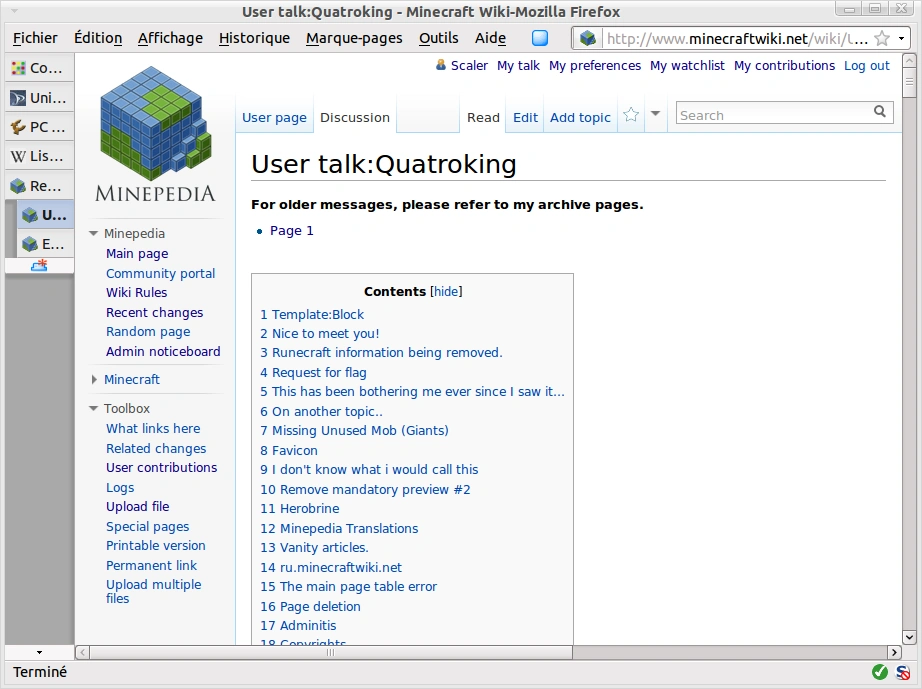Open the URL bar history dropdown

pyautogui.click(x=901, y=39)
